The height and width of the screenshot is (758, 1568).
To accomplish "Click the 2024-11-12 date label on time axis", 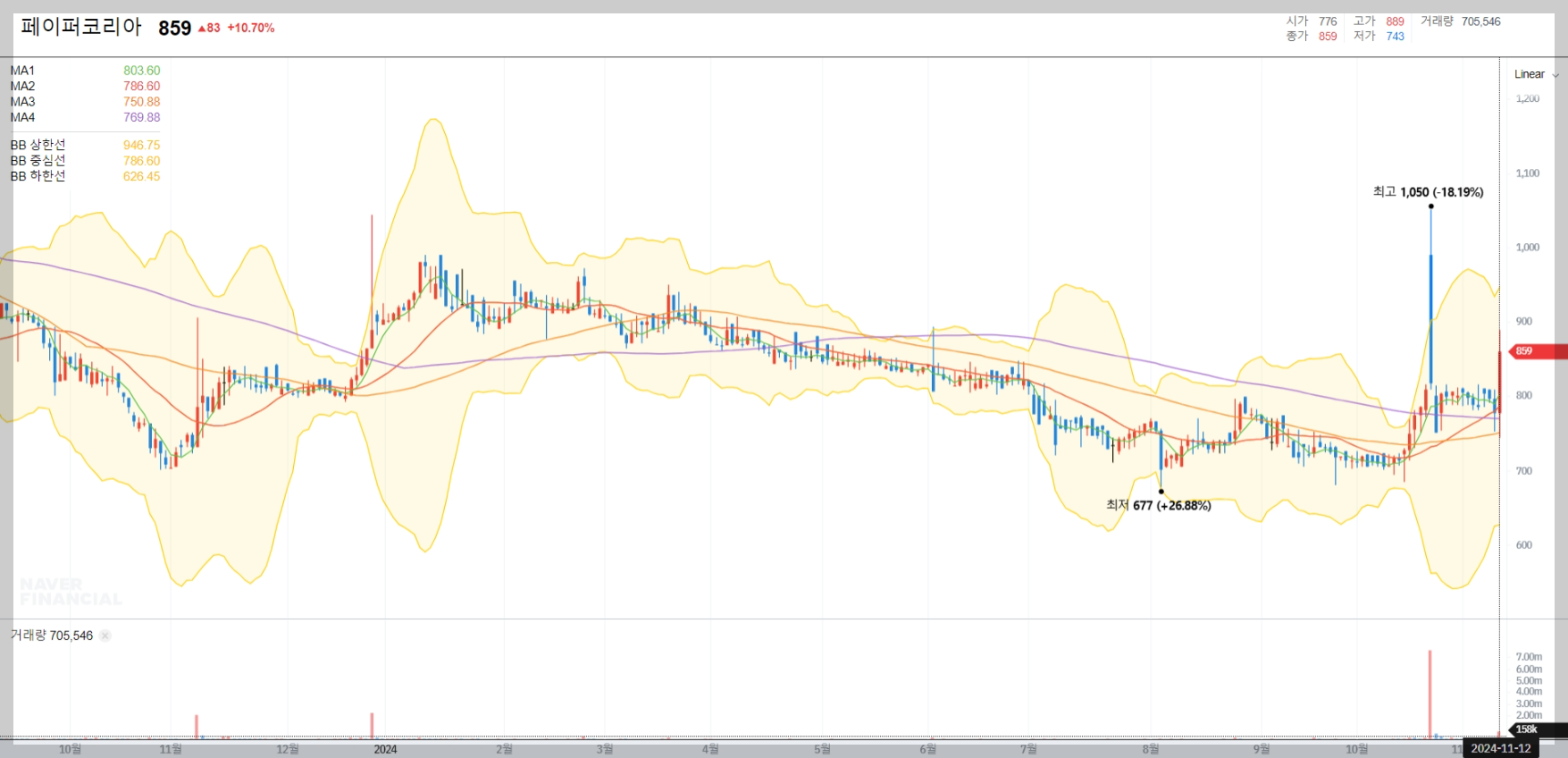I will point(1501,749).
